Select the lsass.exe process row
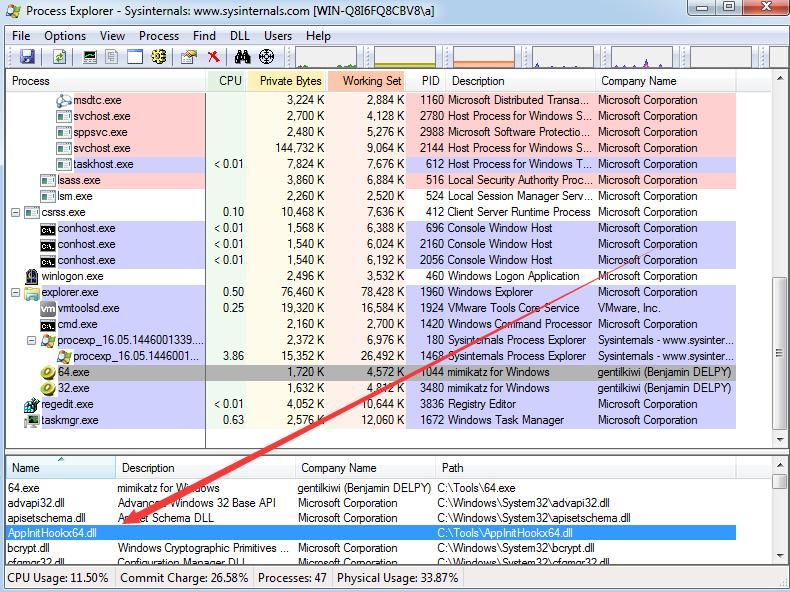 [x=371, y=180]
